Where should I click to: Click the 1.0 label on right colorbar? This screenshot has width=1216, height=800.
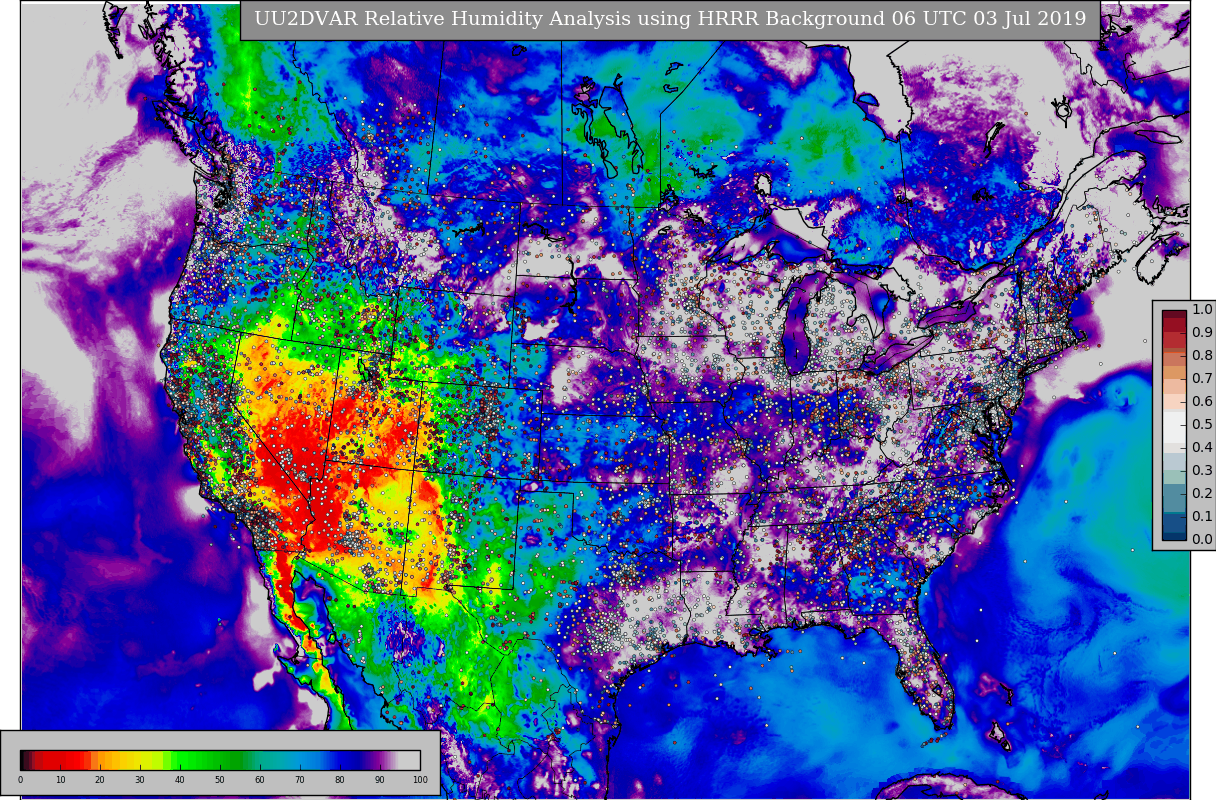click(x=1201, y=310)
